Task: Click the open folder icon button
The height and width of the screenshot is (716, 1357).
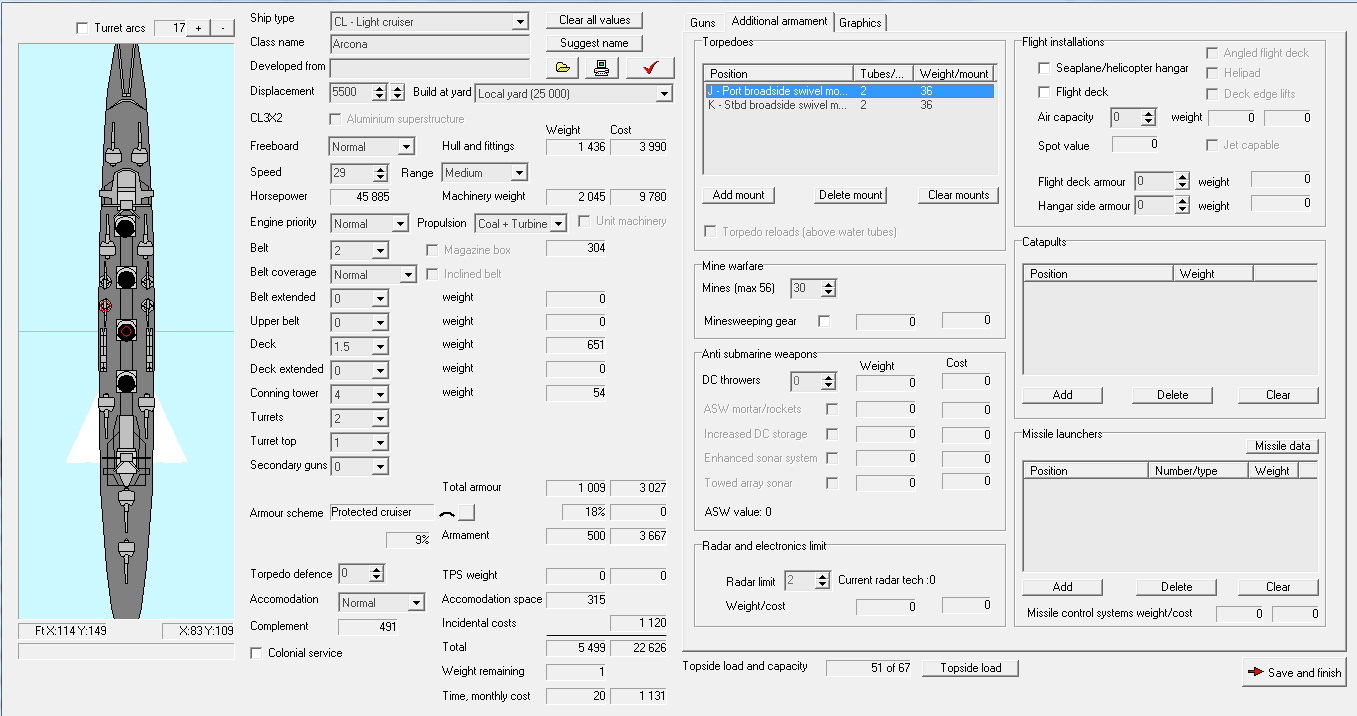Action: 562,68
